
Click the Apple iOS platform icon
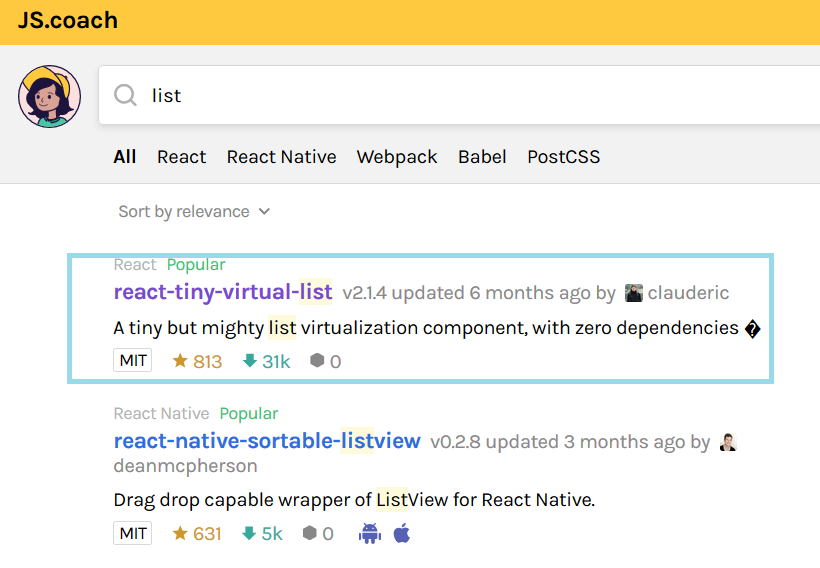click(x=402, y=533)
